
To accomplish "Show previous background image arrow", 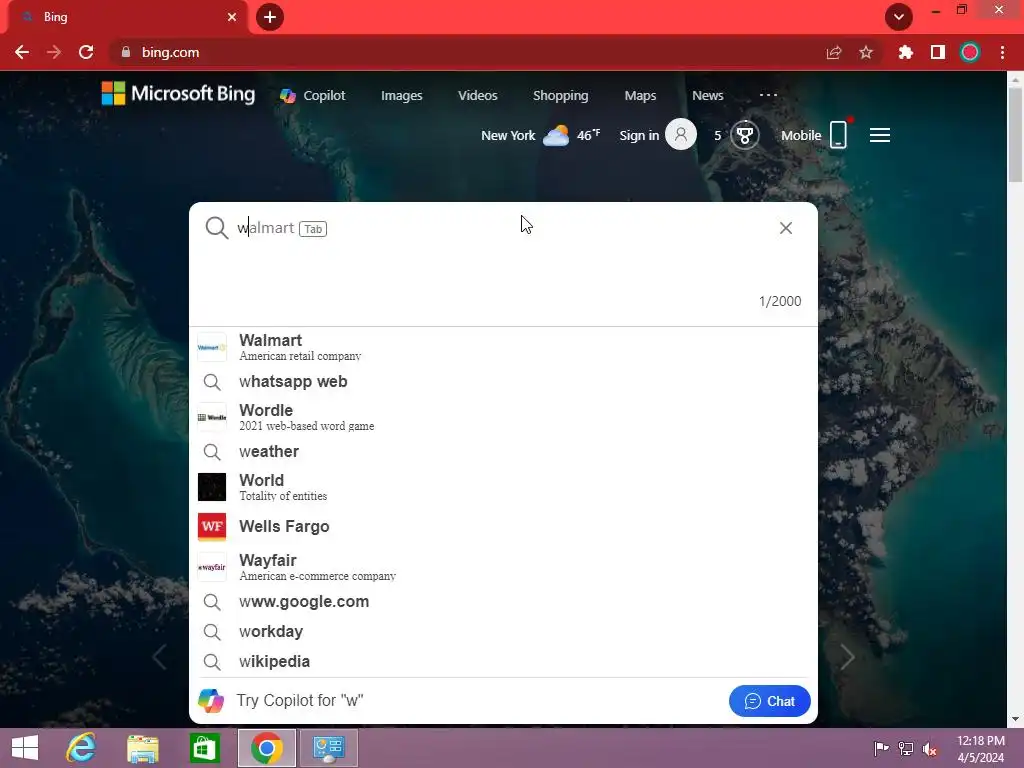I will point(159,657).
